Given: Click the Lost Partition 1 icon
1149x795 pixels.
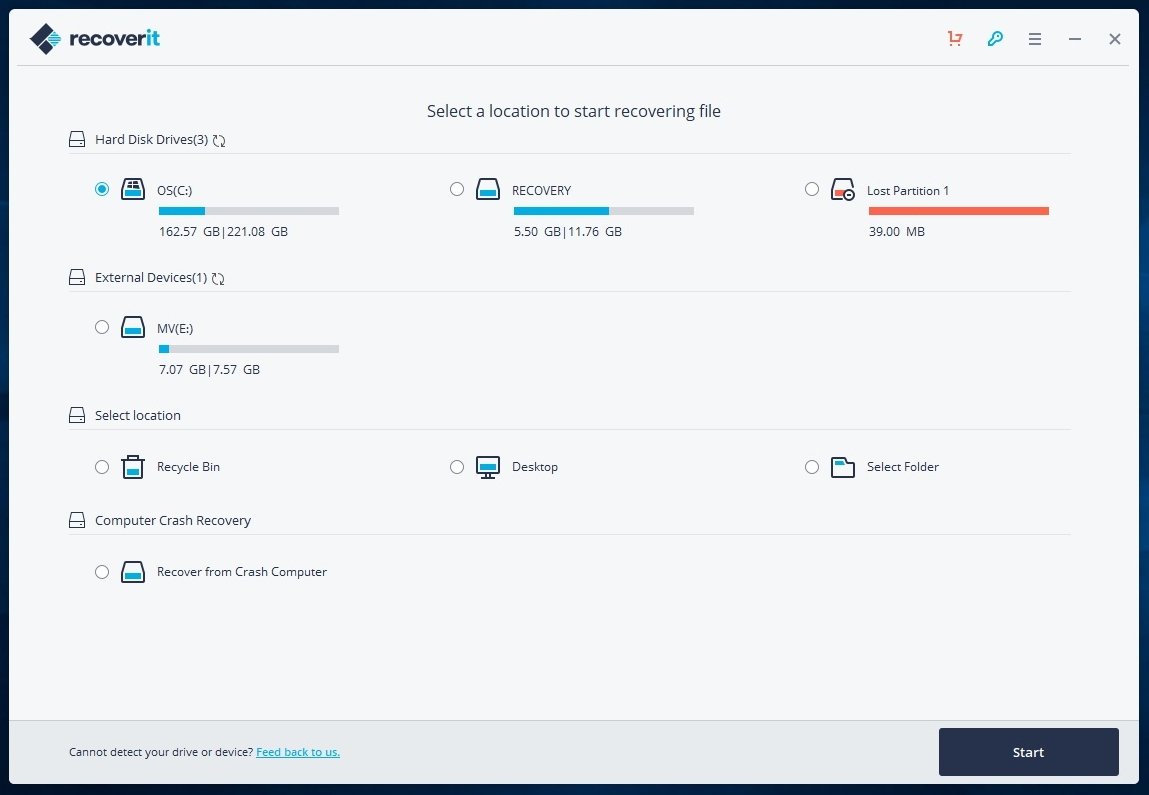Looking at the screenshot, I should pyautogui.click(x=843, y=189).
